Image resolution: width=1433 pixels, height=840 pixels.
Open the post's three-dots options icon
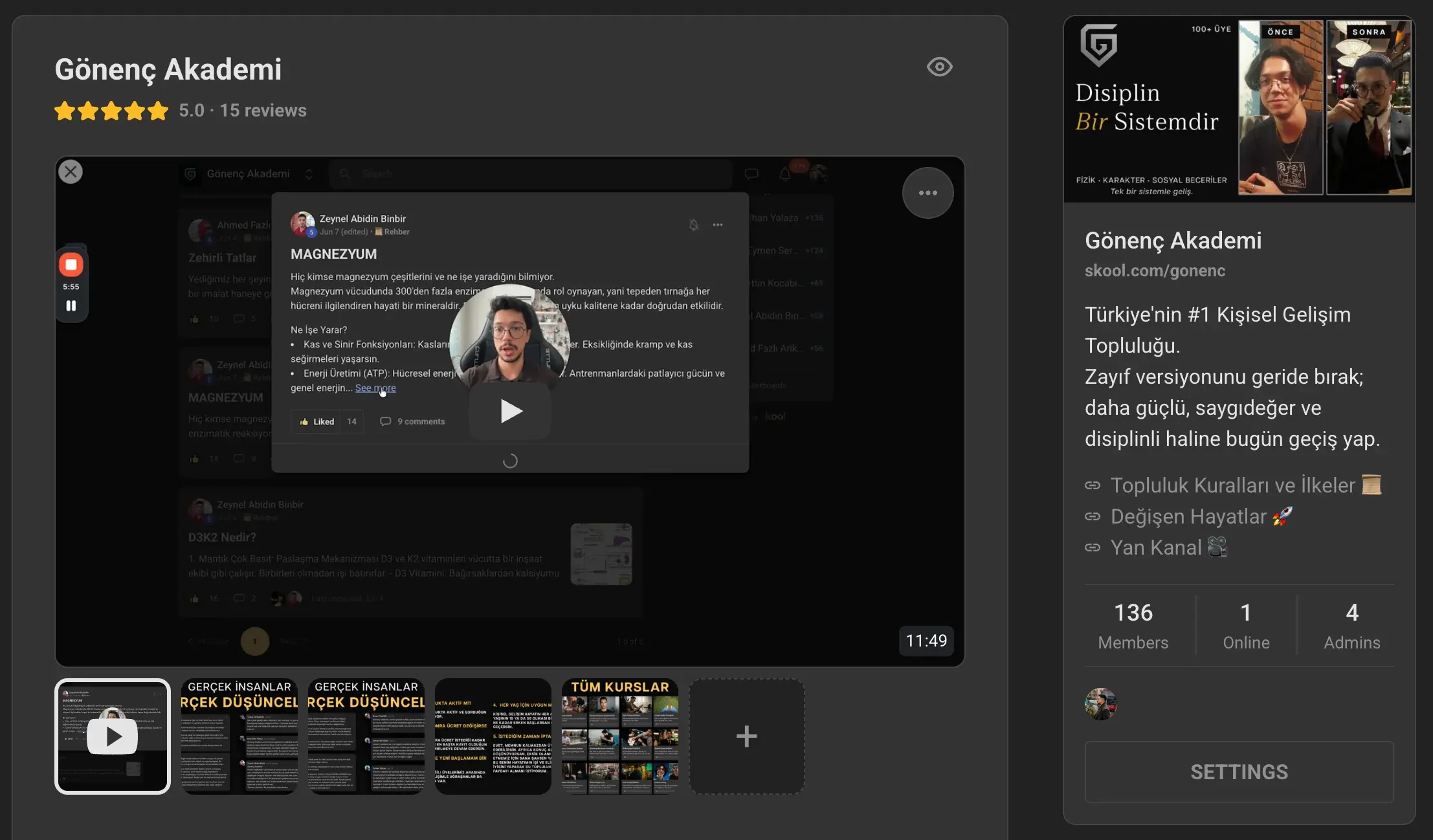(x=718, y=225)
